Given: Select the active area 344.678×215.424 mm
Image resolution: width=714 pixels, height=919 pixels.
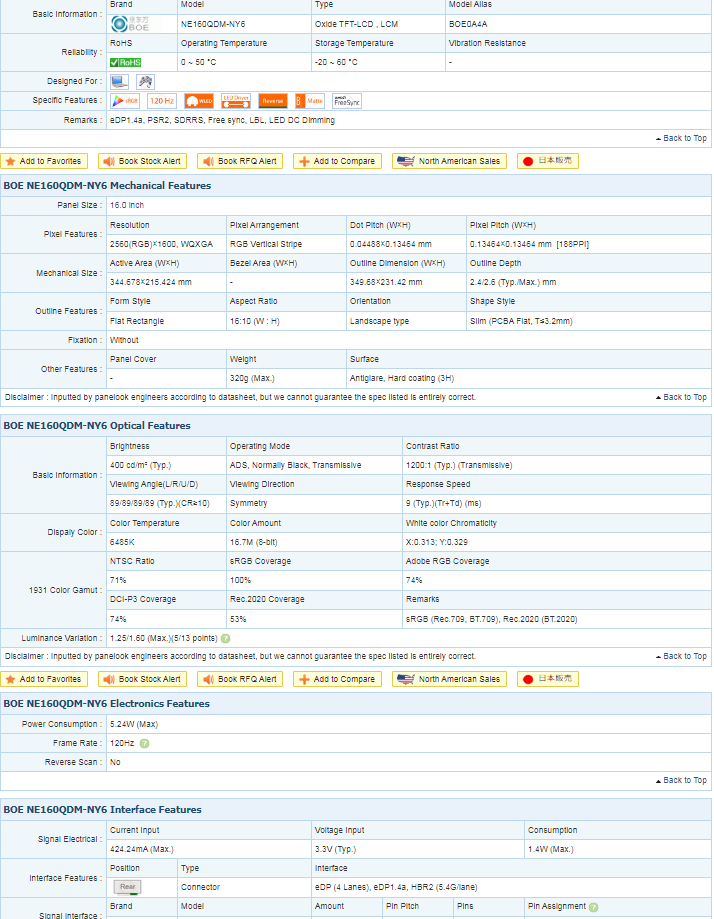Looking at the screenshot, I should pos(151,282).
